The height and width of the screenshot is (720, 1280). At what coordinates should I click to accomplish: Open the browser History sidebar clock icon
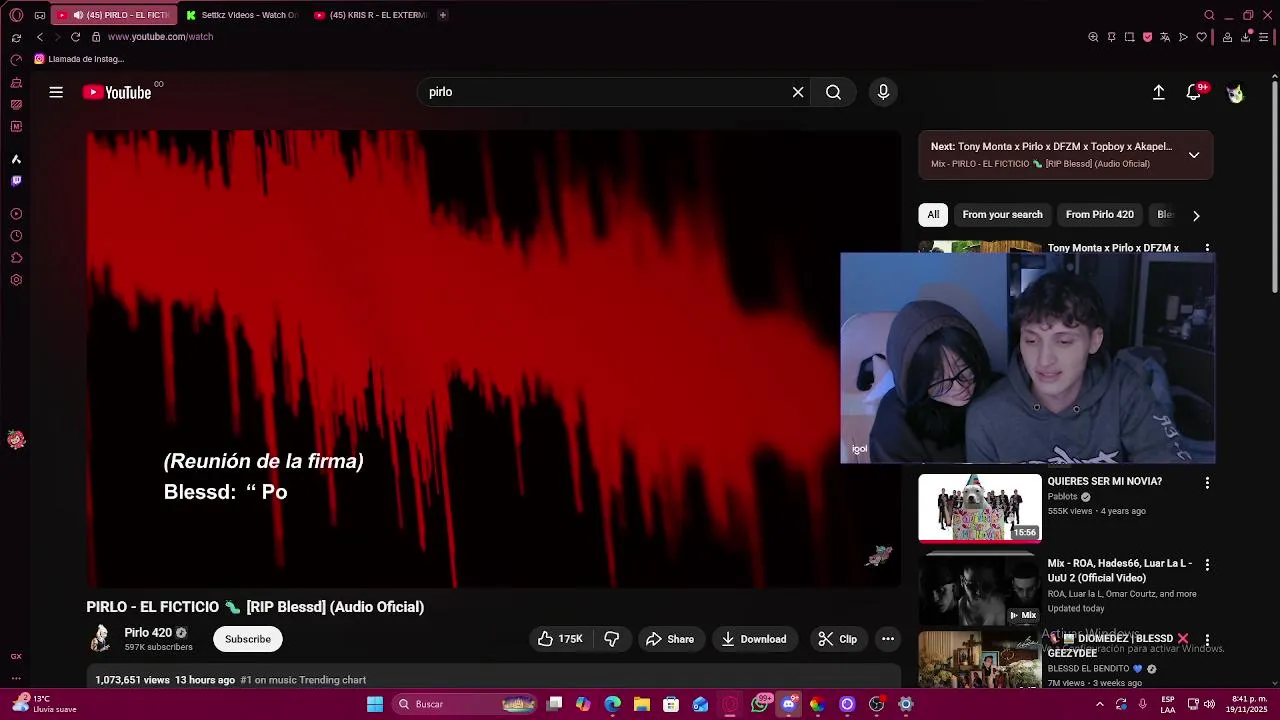[16, 236]
